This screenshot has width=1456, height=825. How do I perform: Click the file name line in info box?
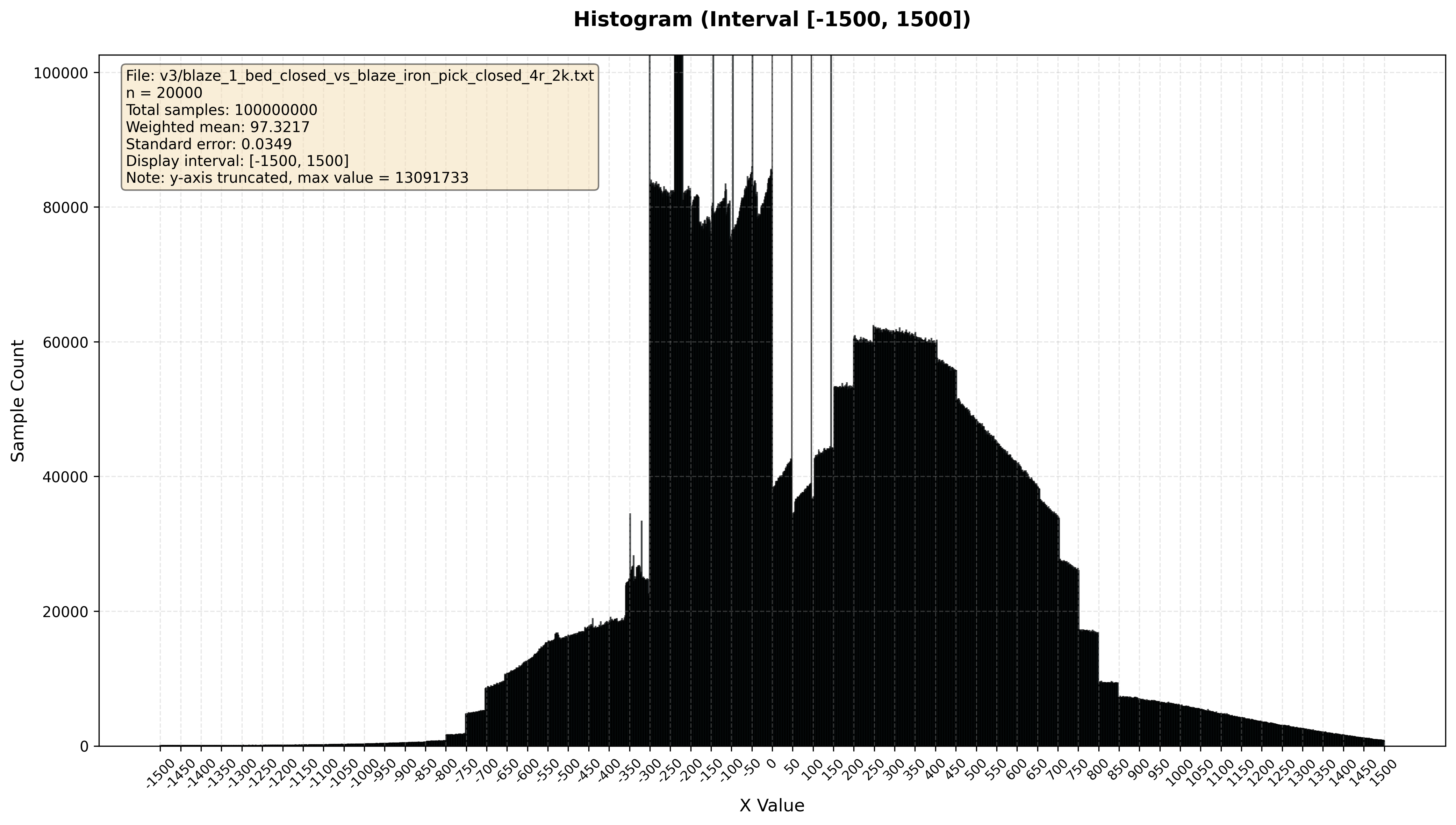359,76
